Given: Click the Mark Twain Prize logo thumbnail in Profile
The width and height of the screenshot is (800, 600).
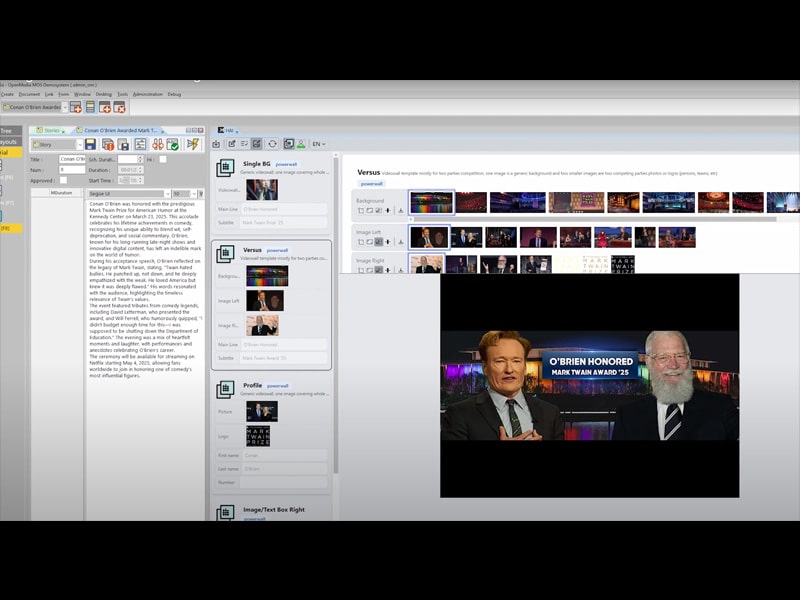Looking at the screenshot, I should pyautogui.click(x=258, y=436).
